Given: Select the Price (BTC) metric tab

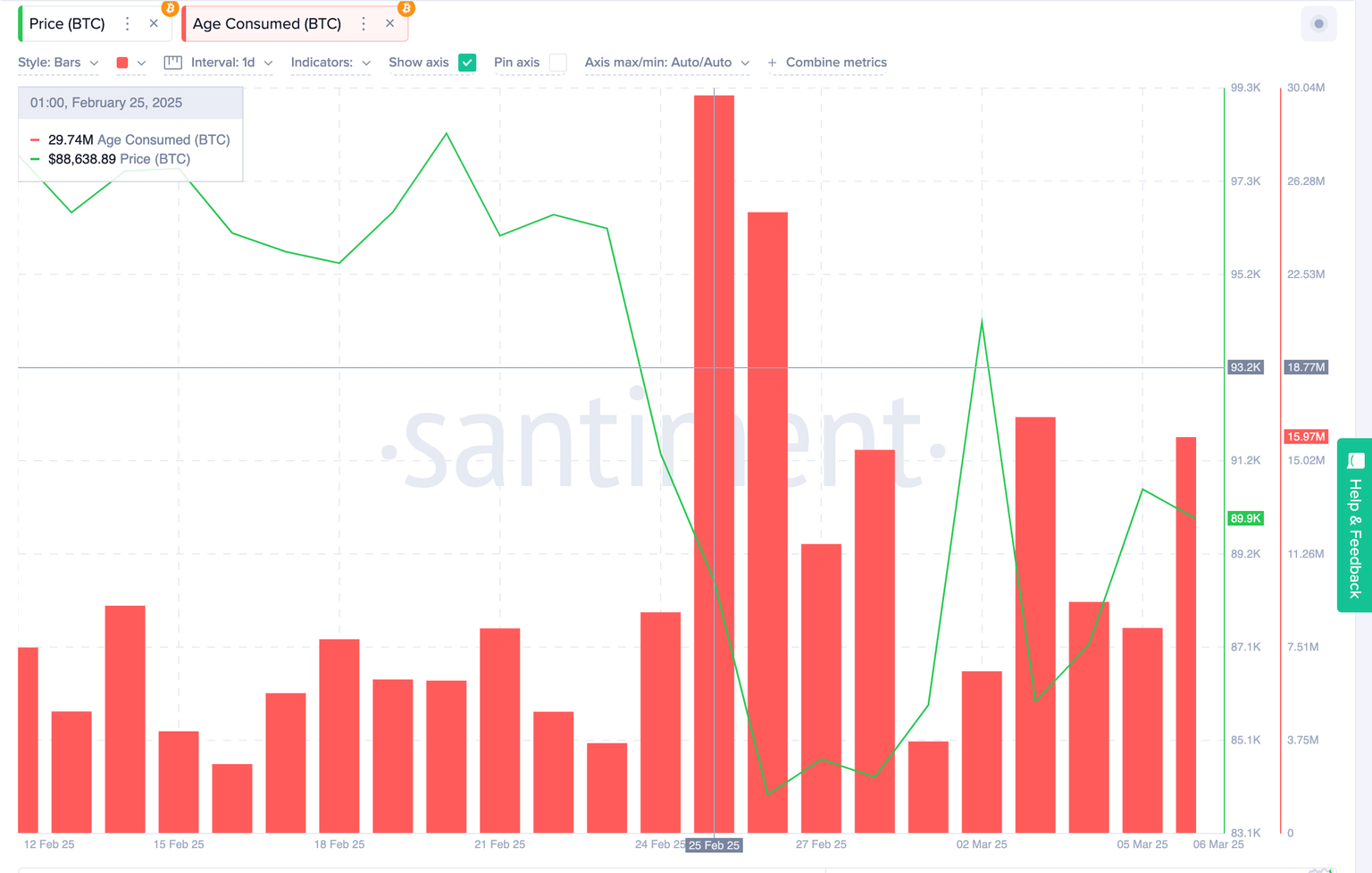Looking at the screenshot, I should [65, 23].
